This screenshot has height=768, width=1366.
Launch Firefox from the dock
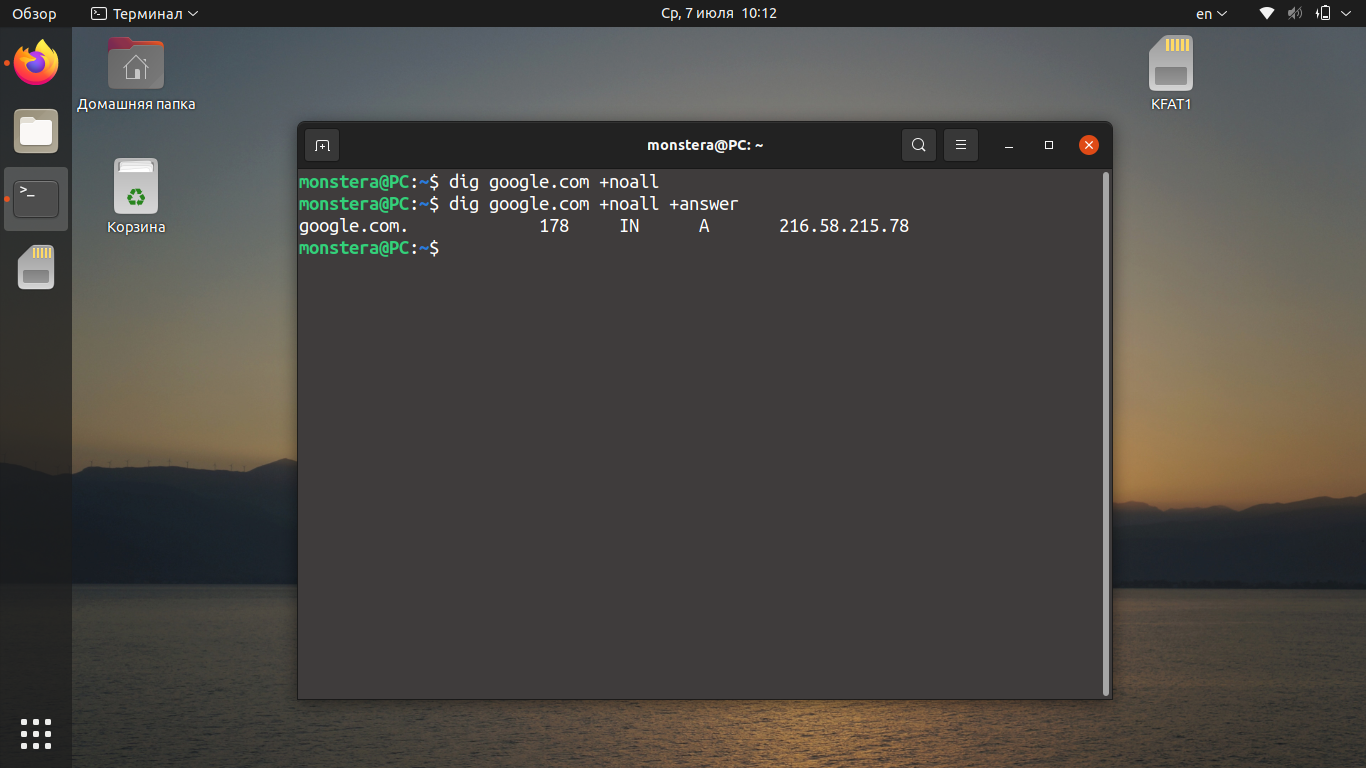(x=36, y=64)
